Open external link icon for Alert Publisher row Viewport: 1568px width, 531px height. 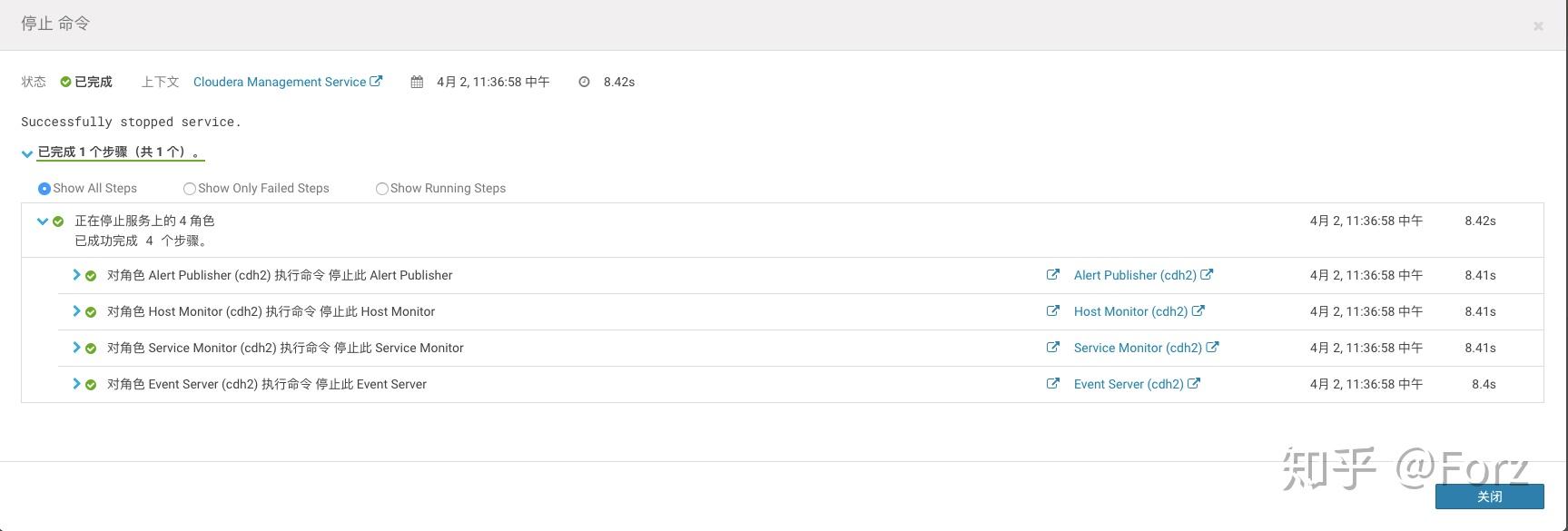click(x=1052, y=274)
